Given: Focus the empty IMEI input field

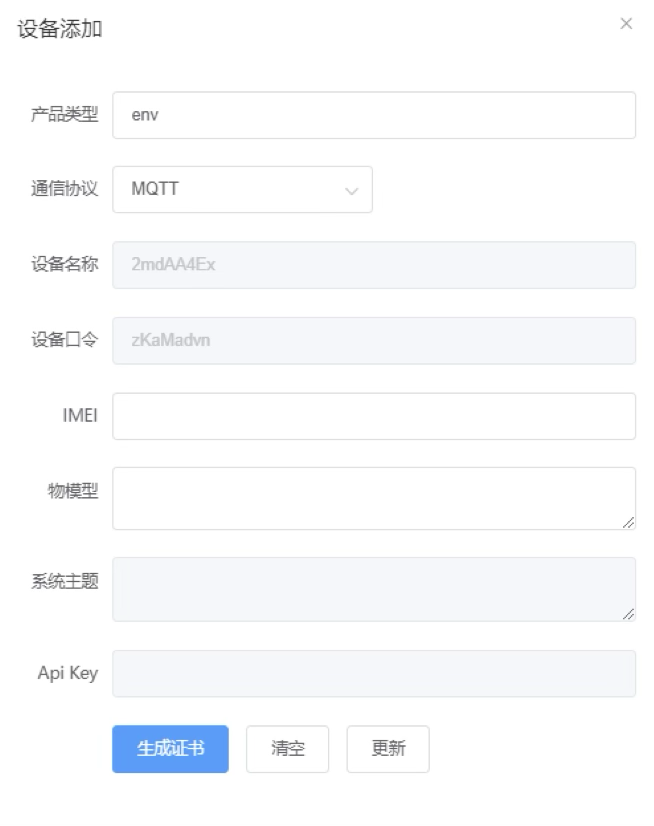Looking at the screenshot, I should point(373,416).
